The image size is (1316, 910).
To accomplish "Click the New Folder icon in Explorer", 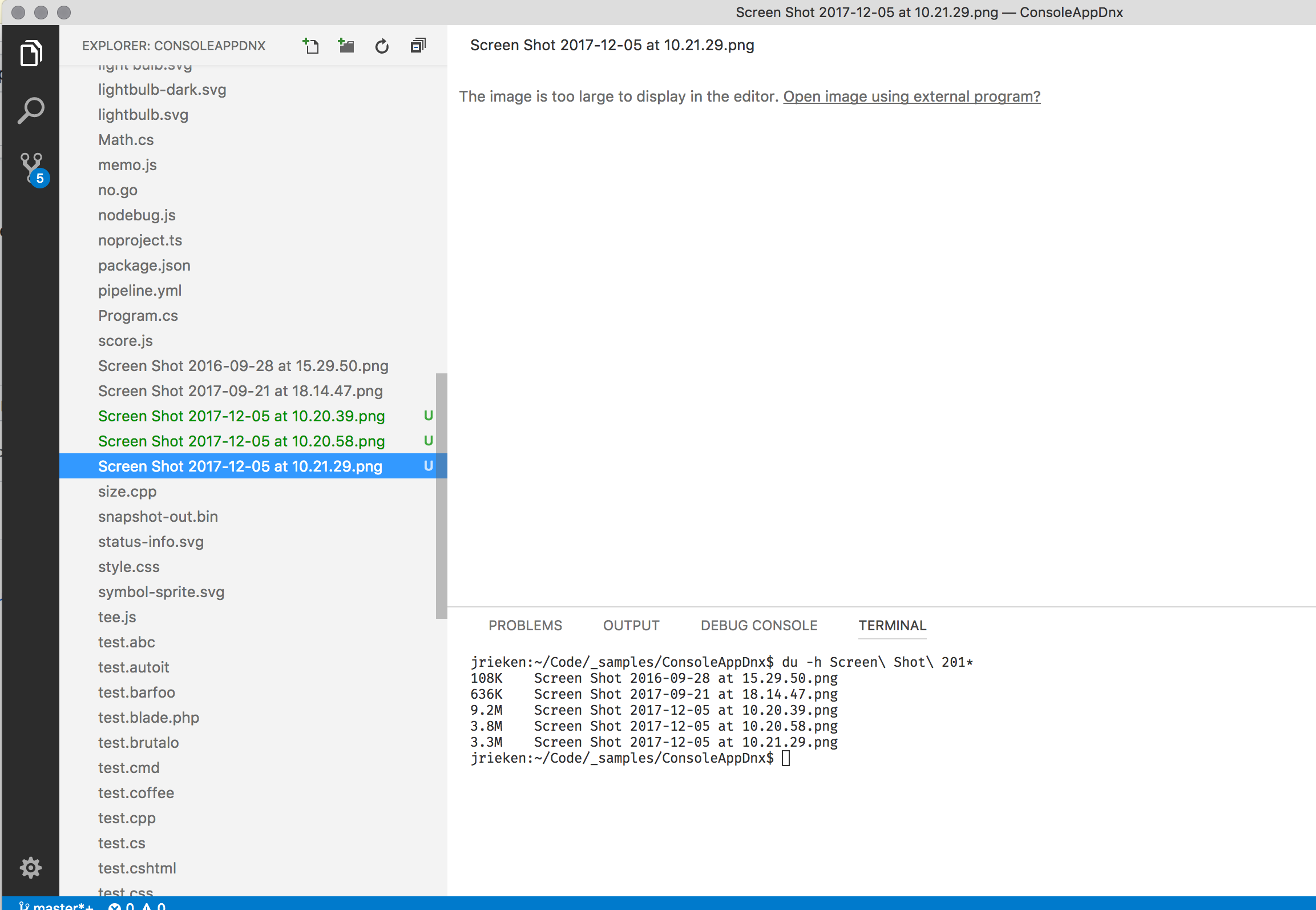I will (x=346, y=46).
